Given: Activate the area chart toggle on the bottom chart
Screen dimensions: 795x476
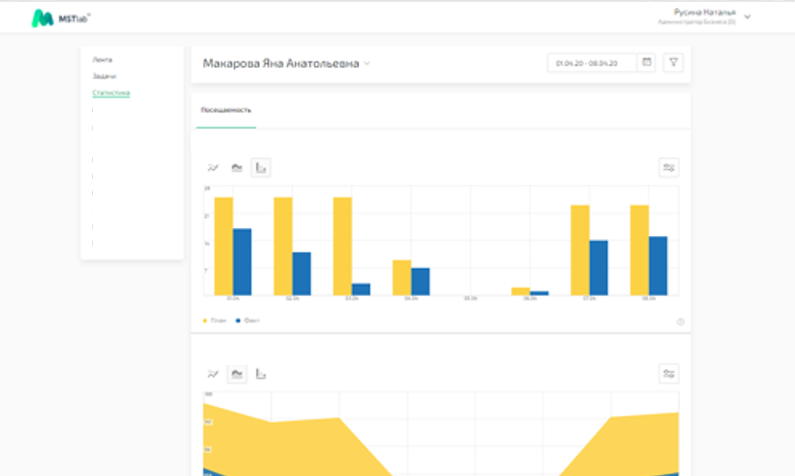Looking at the screenshot, I should [x=237, y=374].
